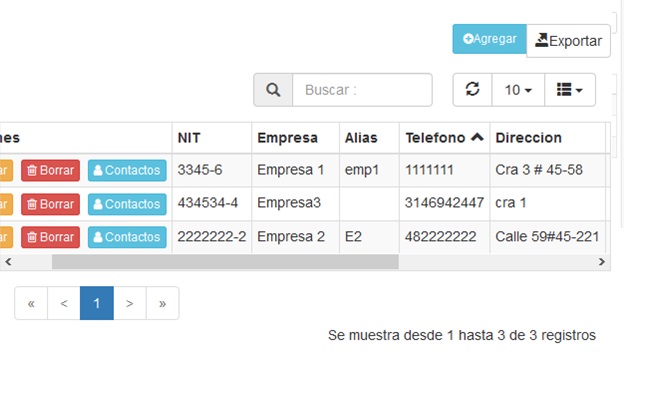648x403 pixels.
Task: Click Agregar button to add record
Action: coord(489,39)
